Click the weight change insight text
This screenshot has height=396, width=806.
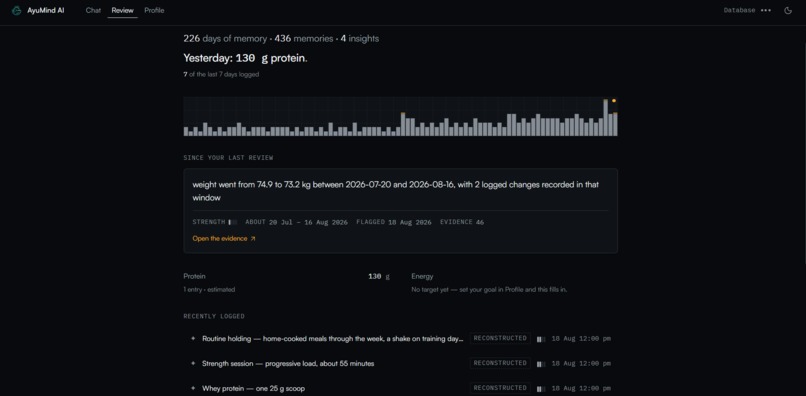(396, 191)
